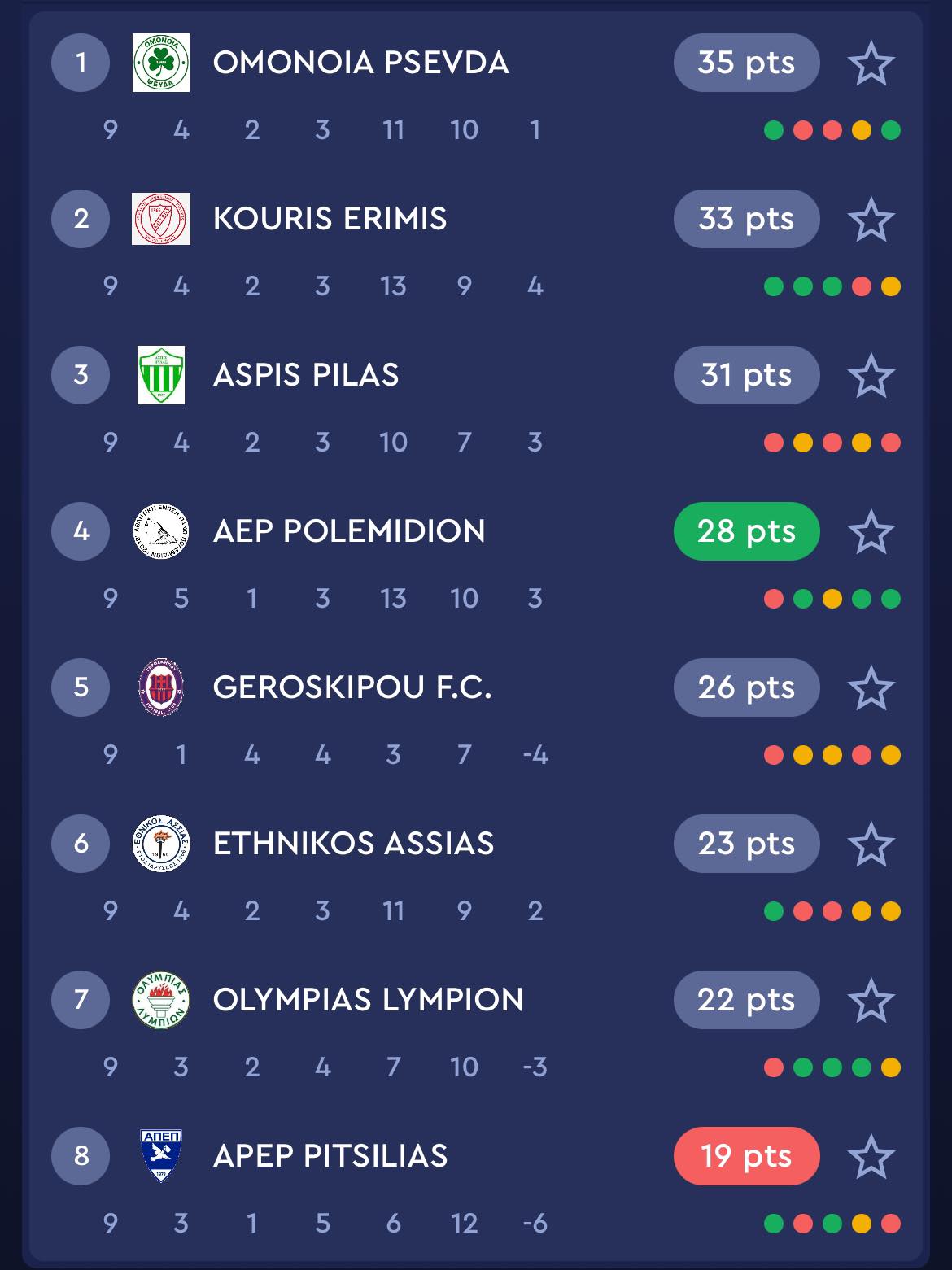Click the APEP Pitsilias blue shield logo
Image resolution: width=952 pixels, height=1270 pixels.
point(161,1156)
